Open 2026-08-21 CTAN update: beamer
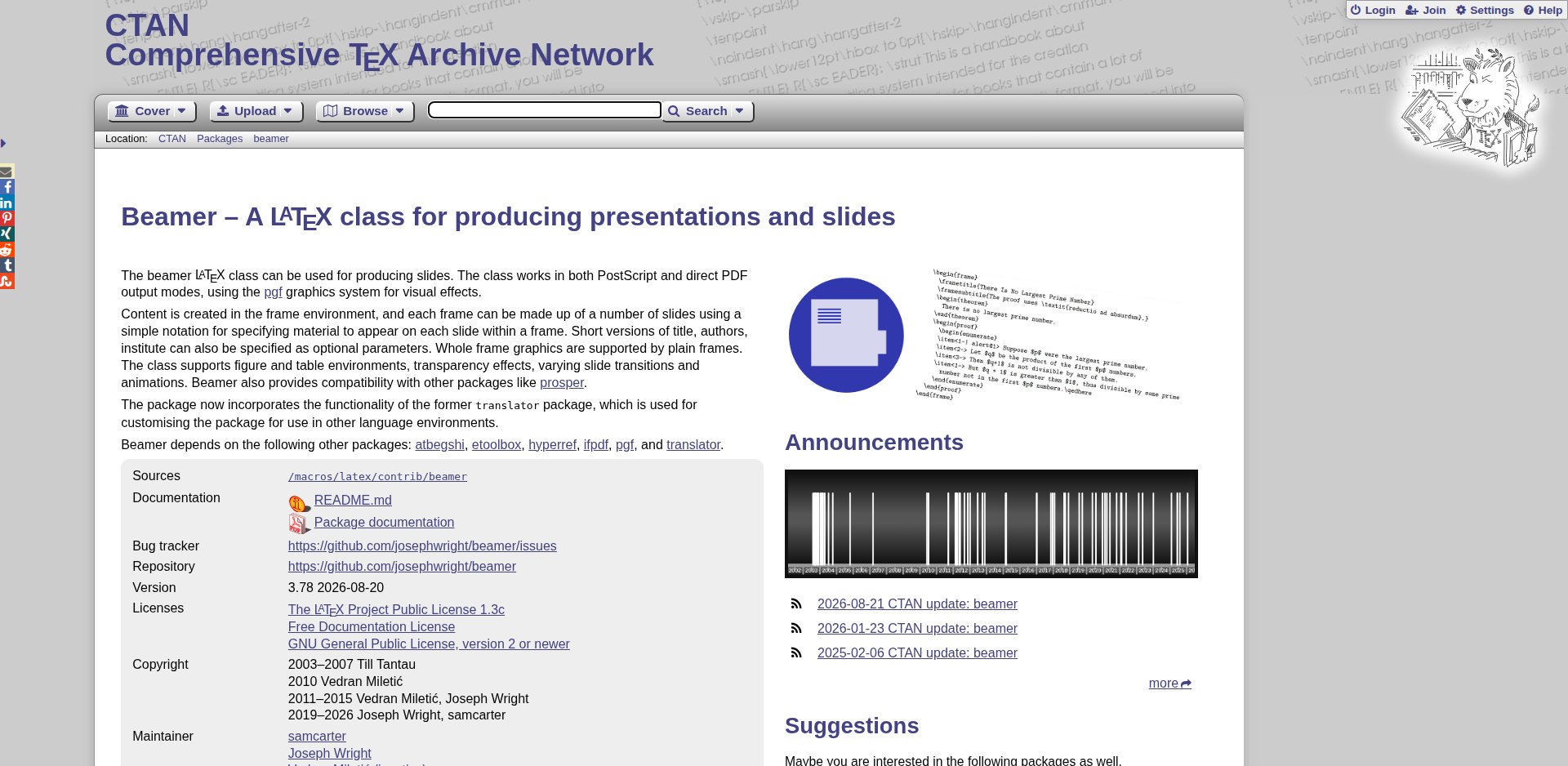The height and width of the screenshot is (766, 1568). [x=917, y=604]
